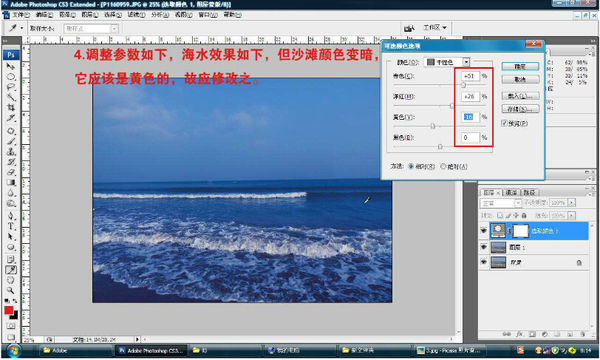
Task: Select the Path Selection tool
Action: click(11, 236)
